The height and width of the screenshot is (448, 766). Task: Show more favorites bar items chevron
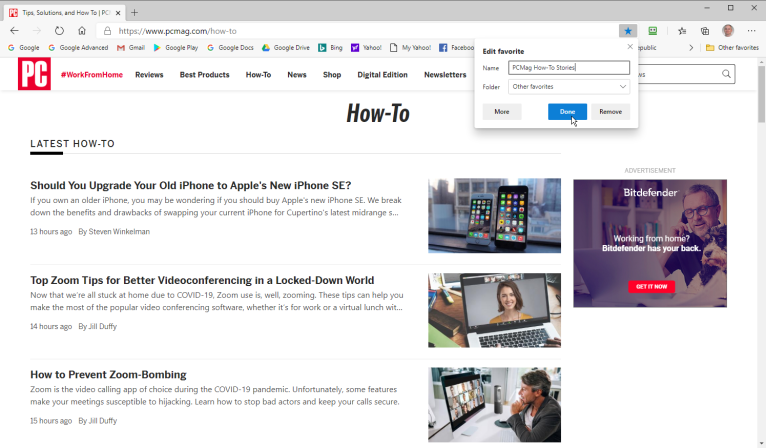691,47
